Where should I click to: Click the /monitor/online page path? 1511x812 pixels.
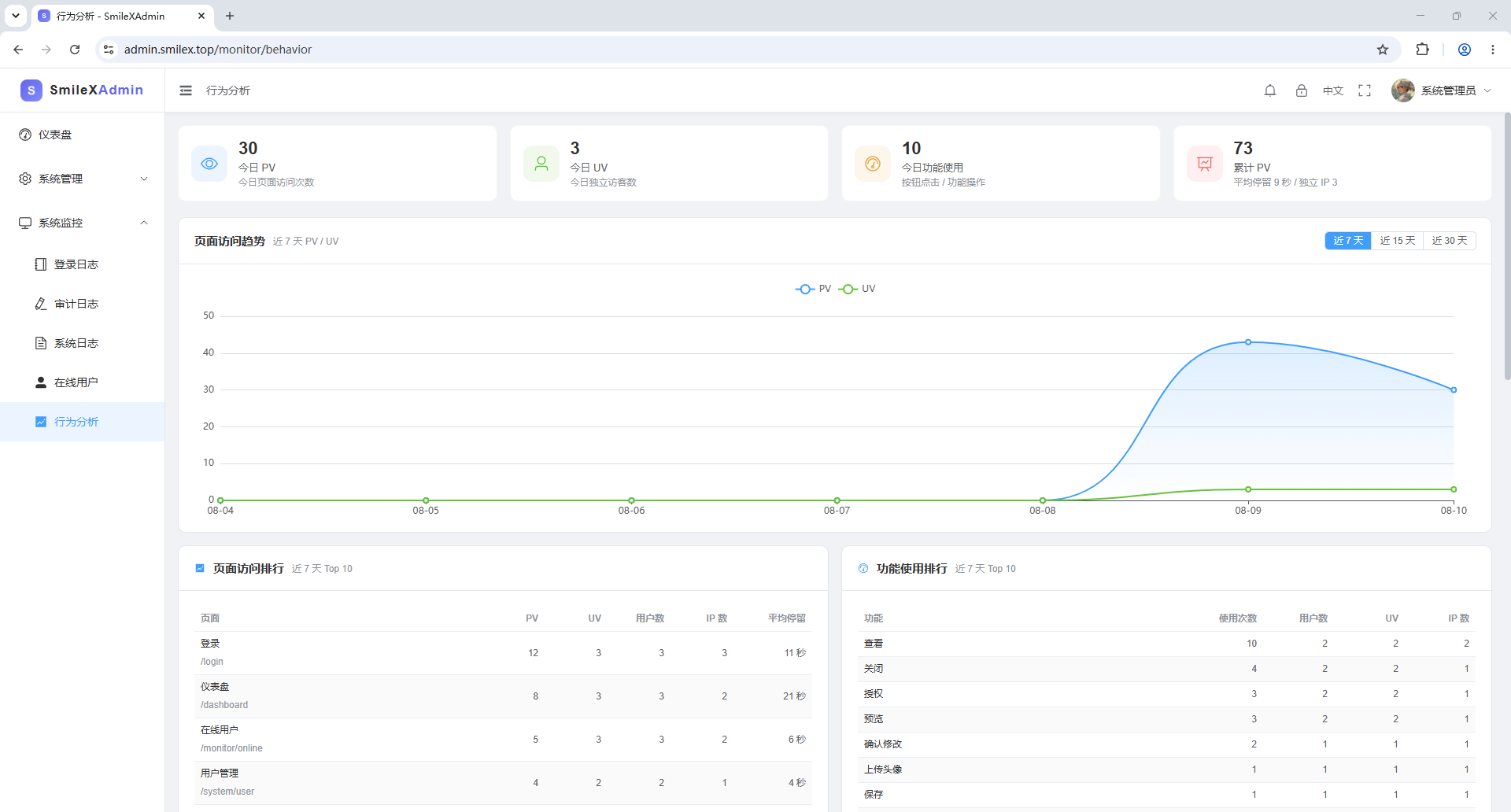click(x=231, y=748)
